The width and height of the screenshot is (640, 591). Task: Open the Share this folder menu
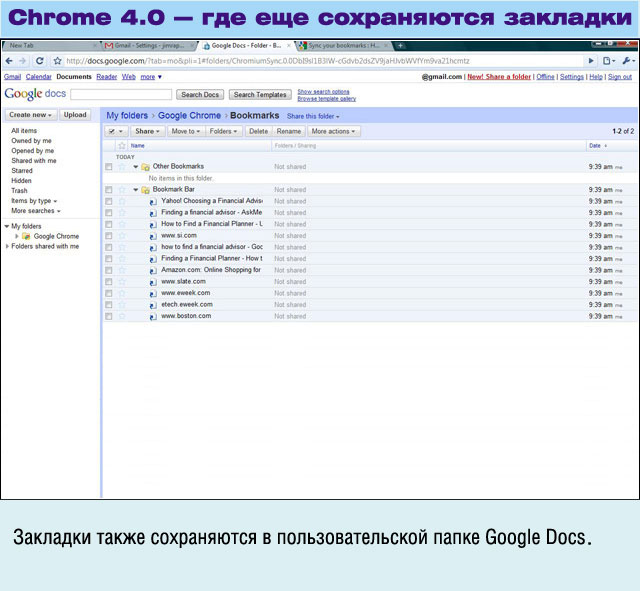[x=313, y=116]
